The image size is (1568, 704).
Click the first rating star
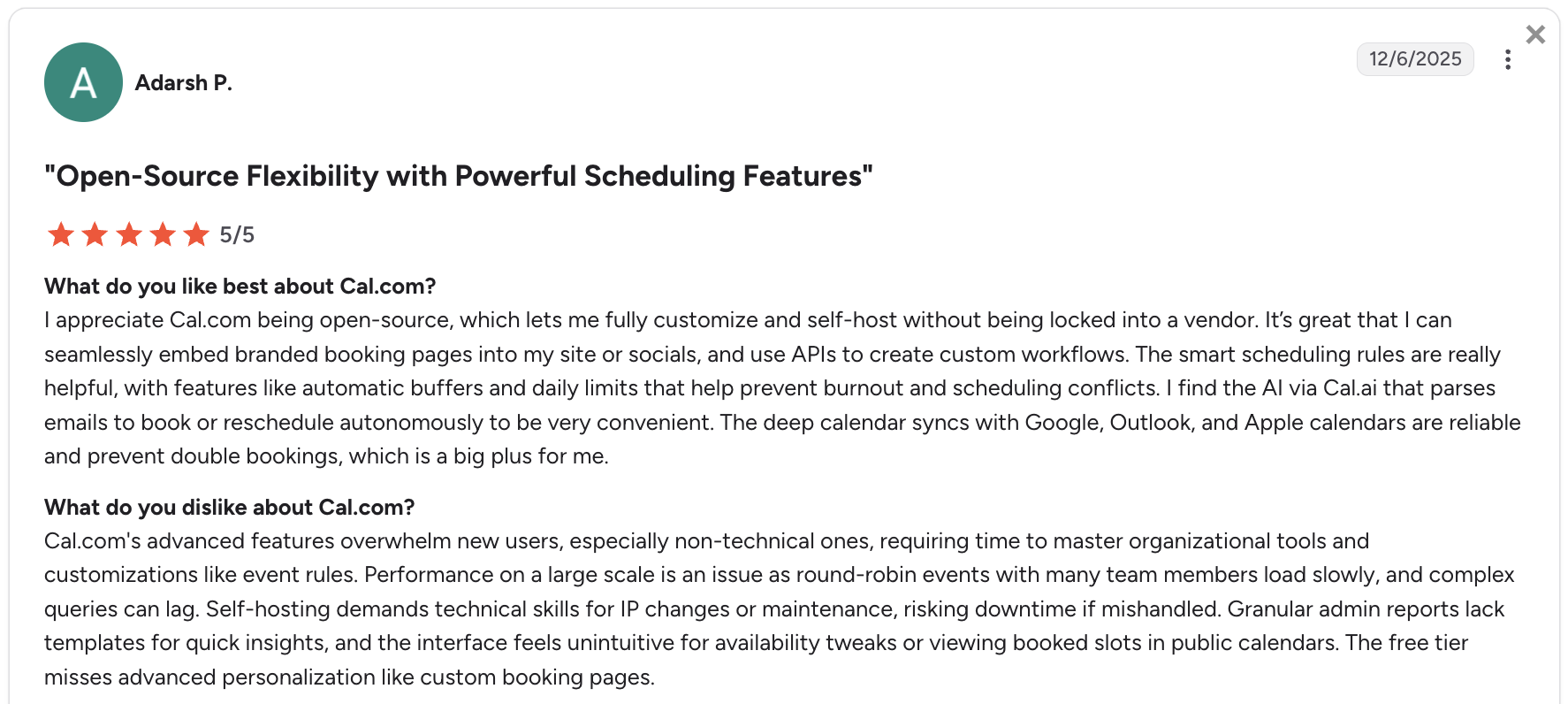61,234
